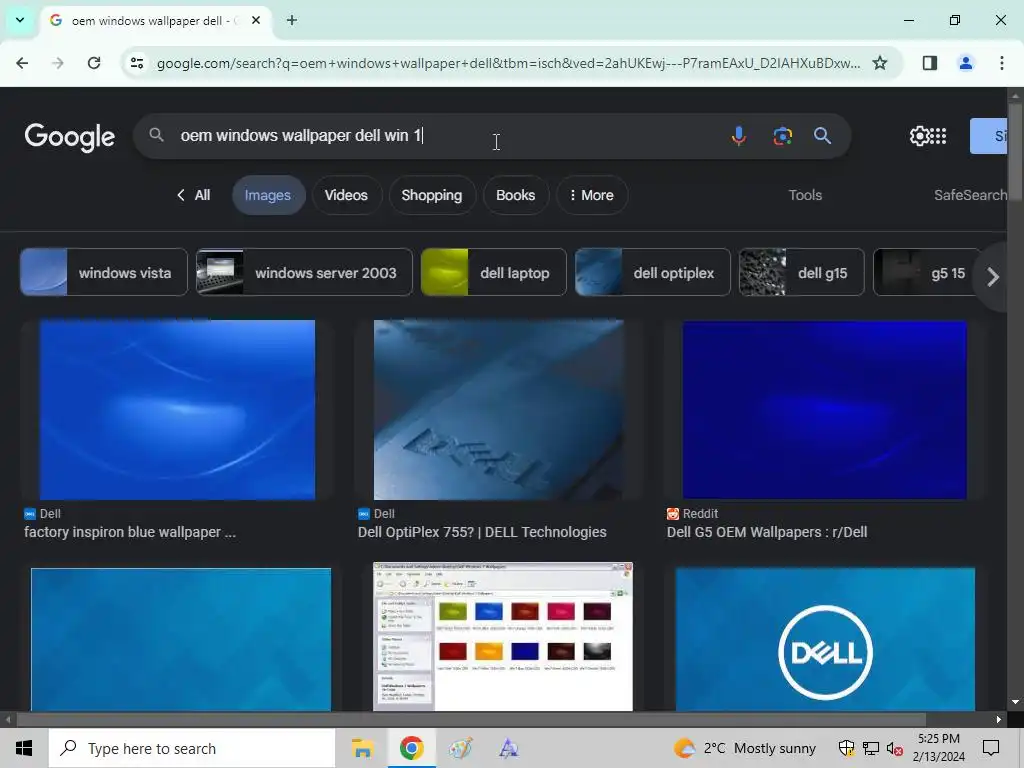Open Quick Settings gear icon
The width and height of the screenshot is (1024, 768).
pos(919,136)
